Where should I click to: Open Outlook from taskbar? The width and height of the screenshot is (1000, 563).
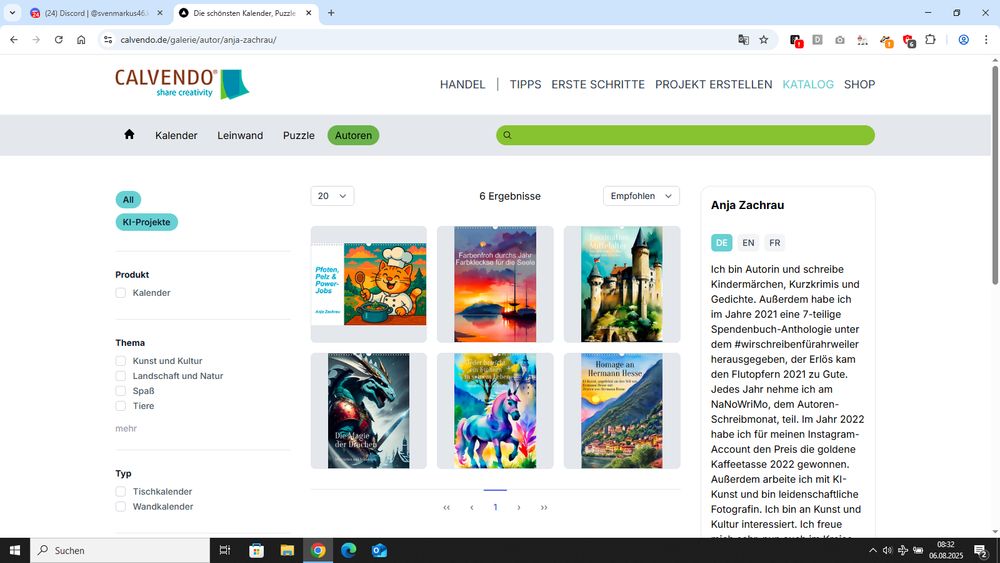pos(379,550)
